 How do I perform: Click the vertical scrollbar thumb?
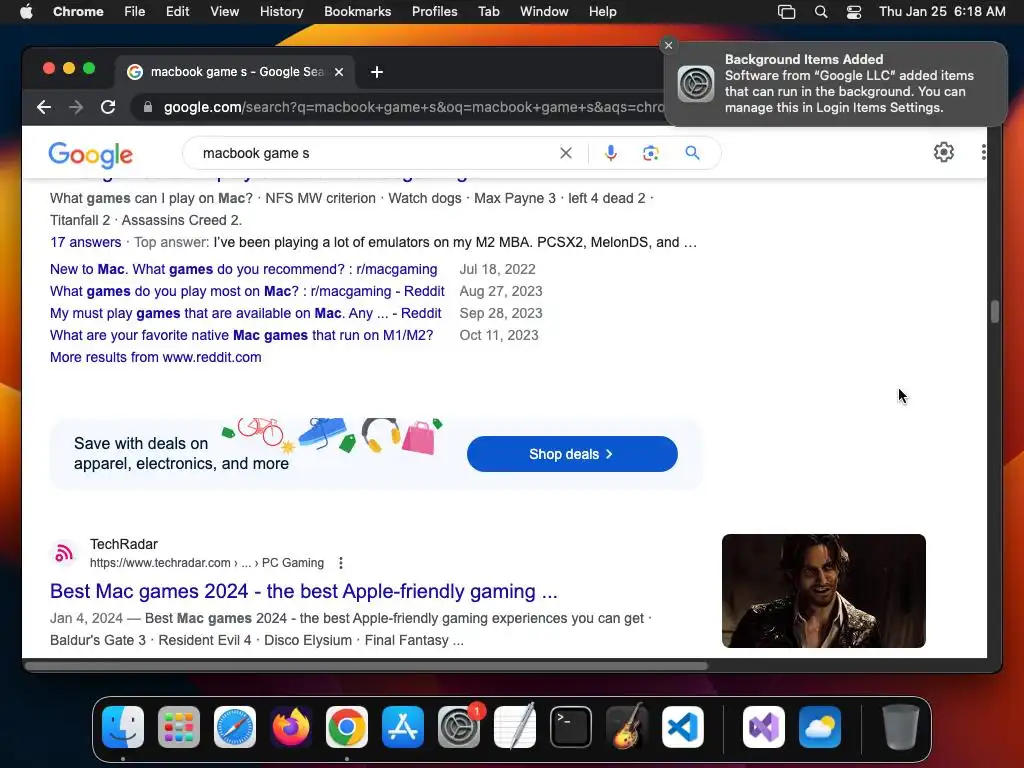click(995, 312)
